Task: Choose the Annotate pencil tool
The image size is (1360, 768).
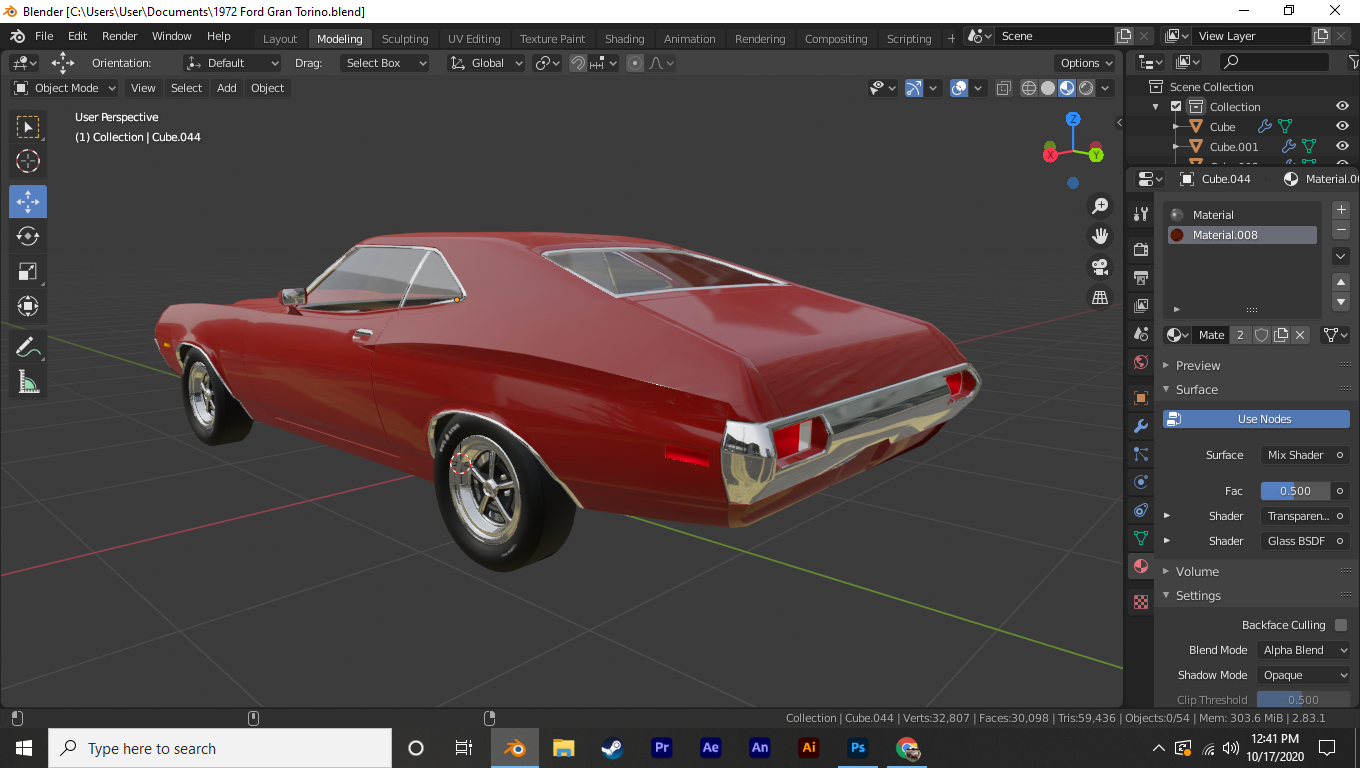Action: (x=28, y=347)
